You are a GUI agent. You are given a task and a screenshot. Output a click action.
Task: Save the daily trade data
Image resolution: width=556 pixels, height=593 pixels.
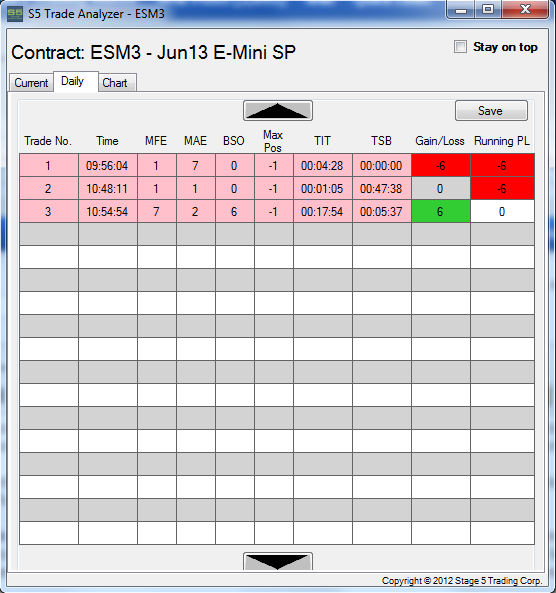[491, 111]
